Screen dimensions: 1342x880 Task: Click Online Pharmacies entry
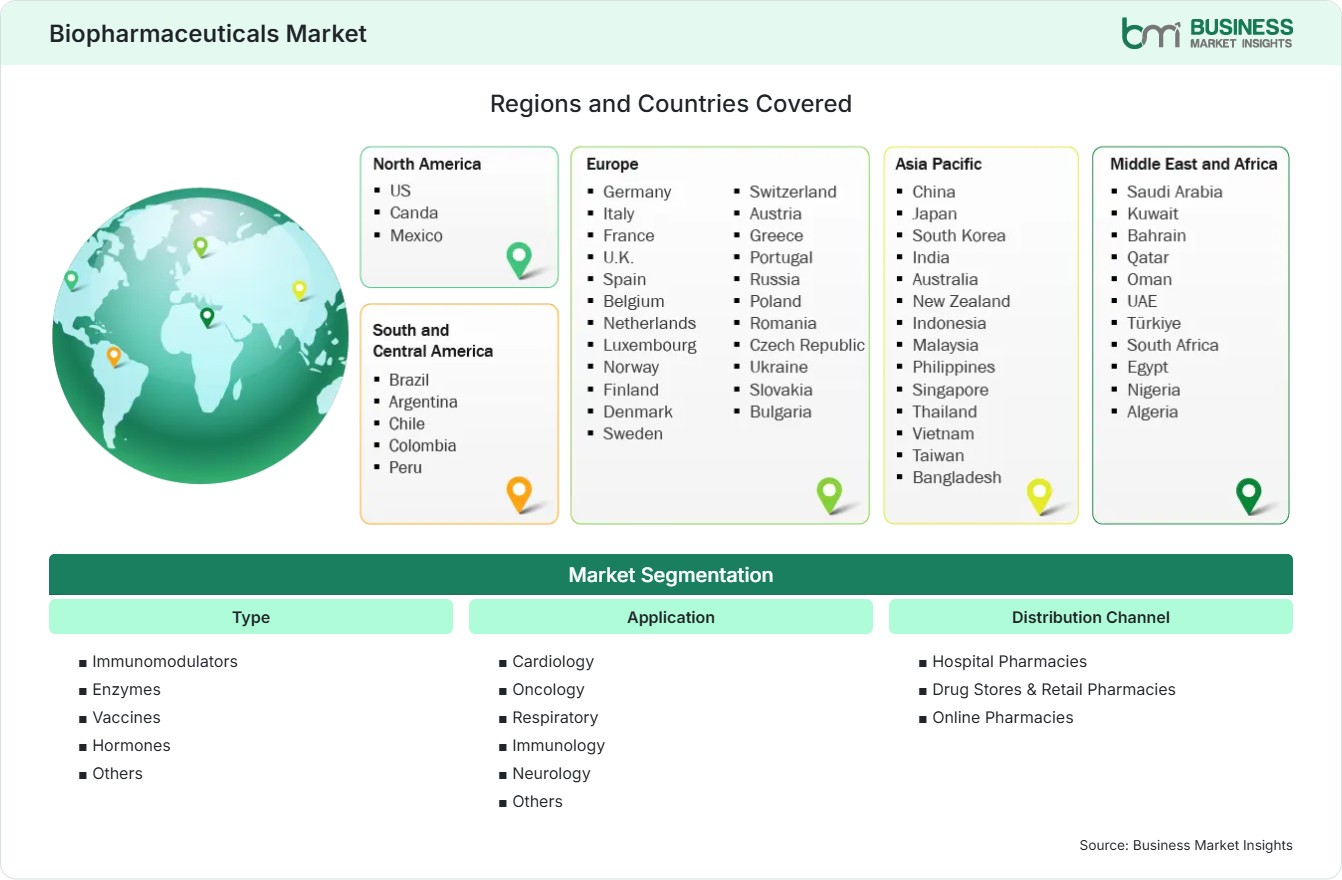pyautogui.click(x=1003, y=718)
